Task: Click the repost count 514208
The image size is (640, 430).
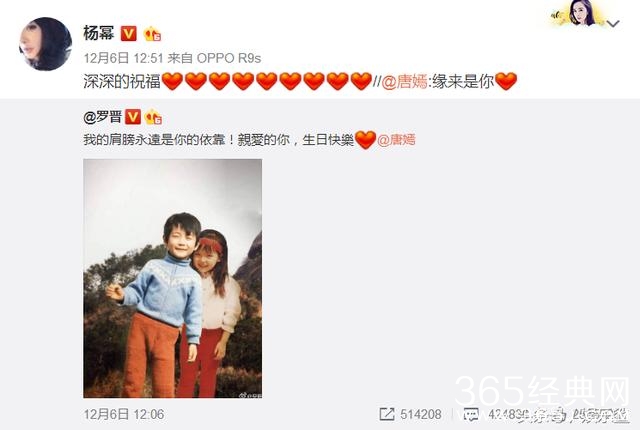Action: (x=421, y=414)
